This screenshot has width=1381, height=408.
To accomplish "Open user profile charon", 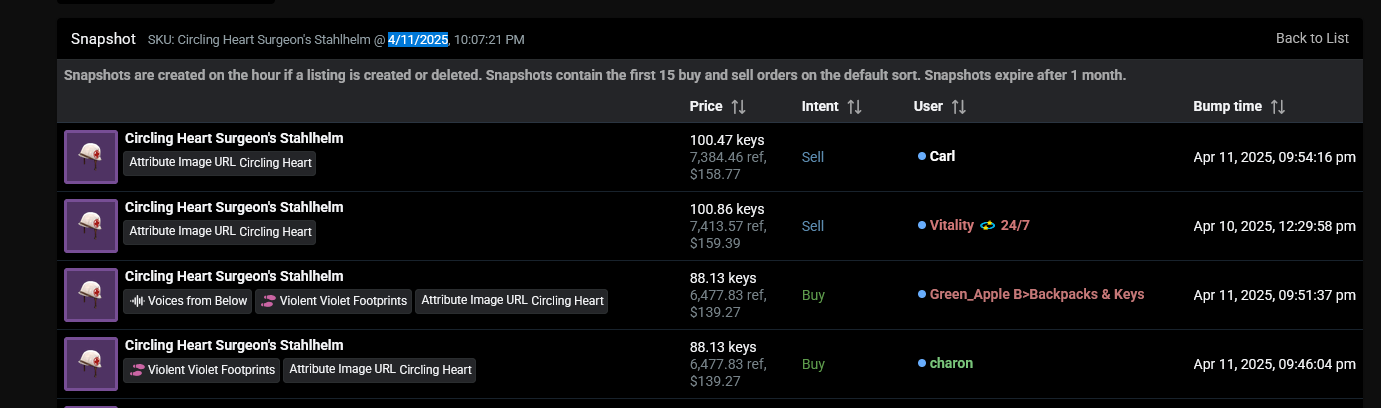I will [951, 363].
